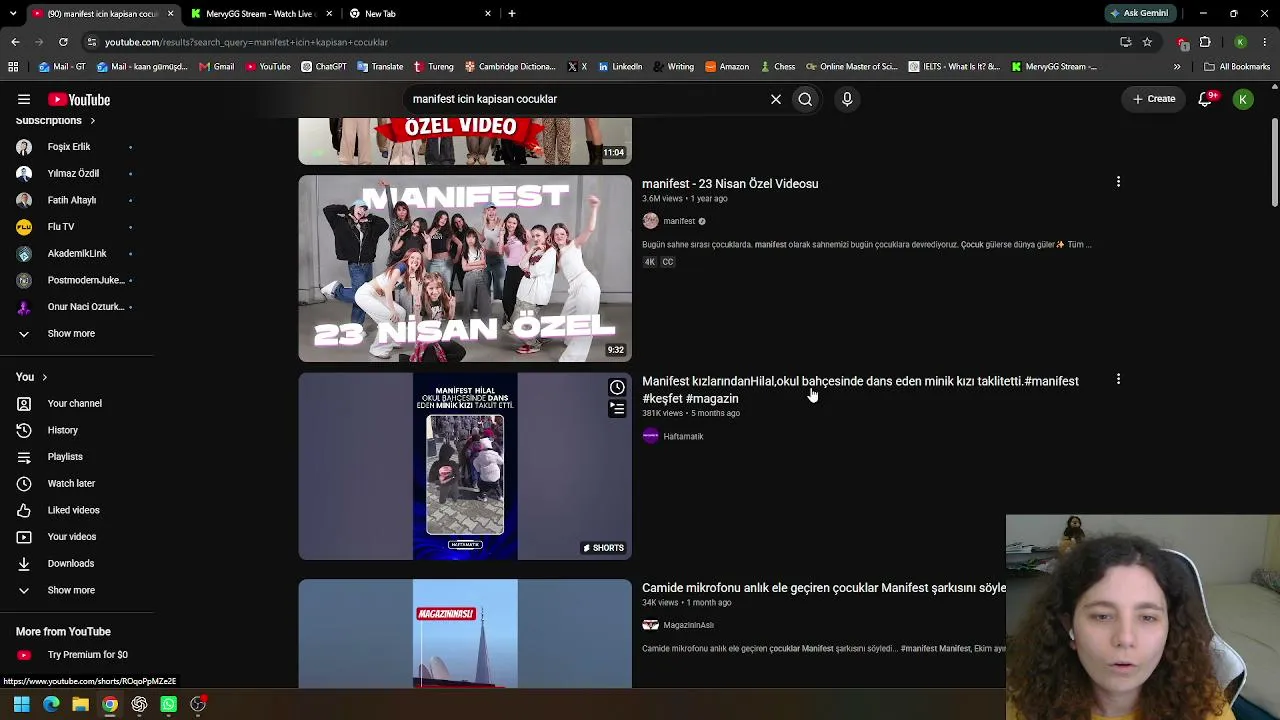Viewport: 1280px width, 720px height.
Task: Click the Haftamatik channel avatar
Action: (x=651, y=436)
